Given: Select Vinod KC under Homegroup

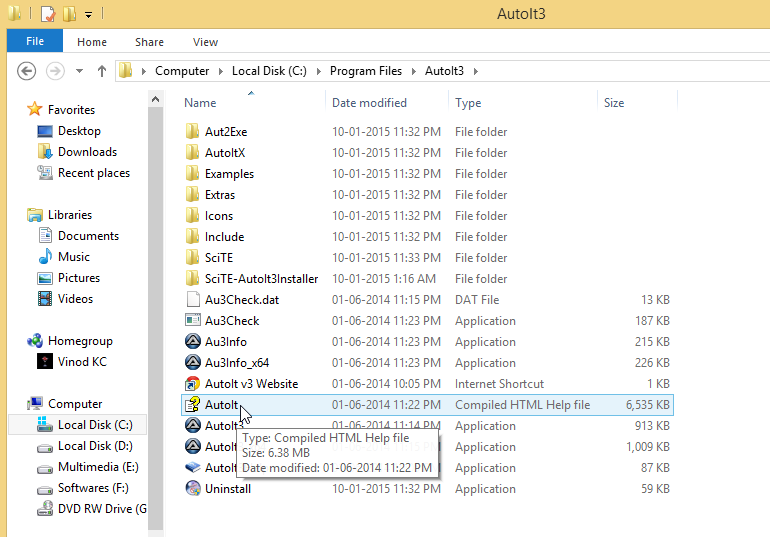Looking at the screenshot, I should [x=82, y=362].
